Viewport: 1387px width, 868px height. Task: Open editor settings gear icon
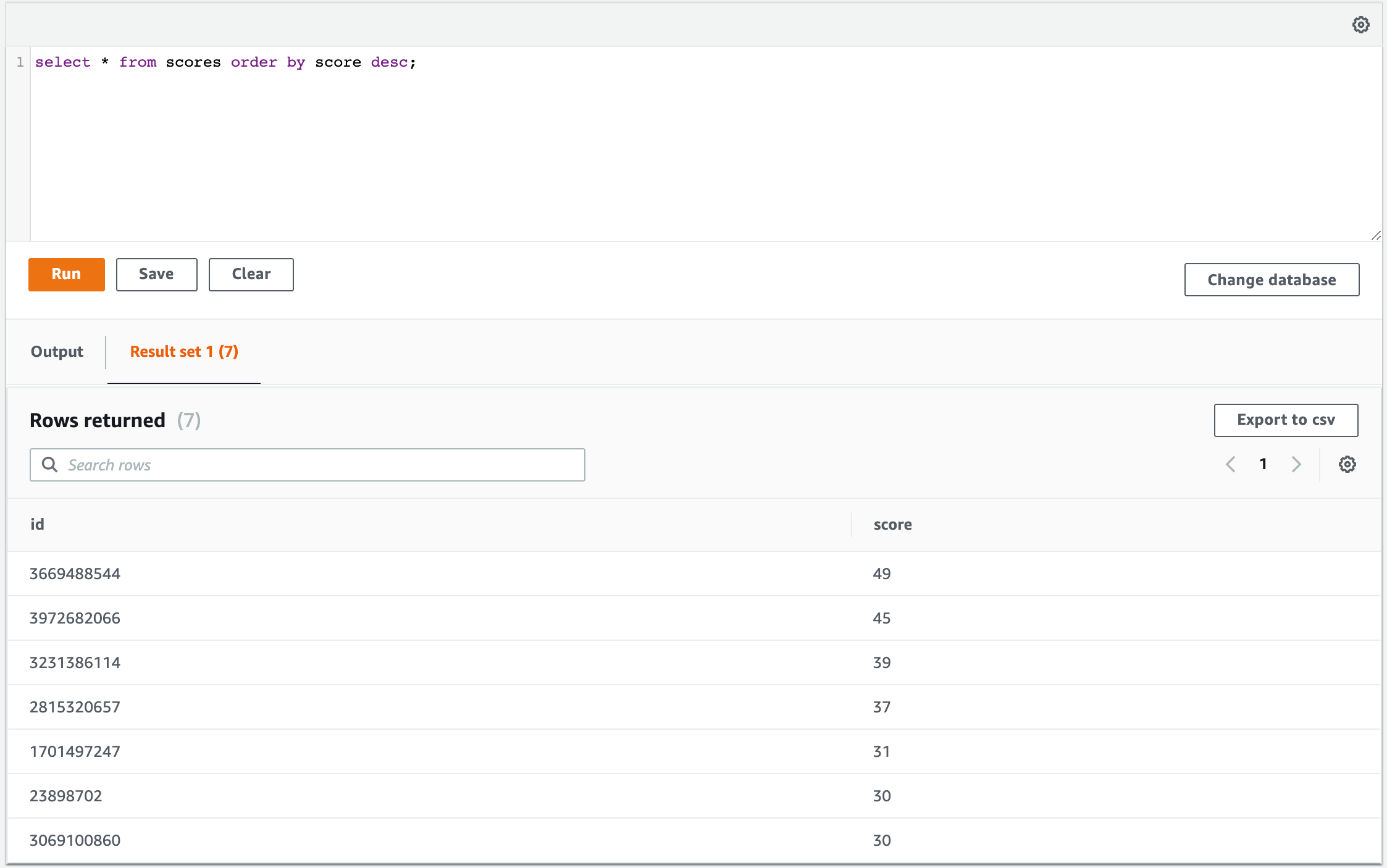(1360, 25)
